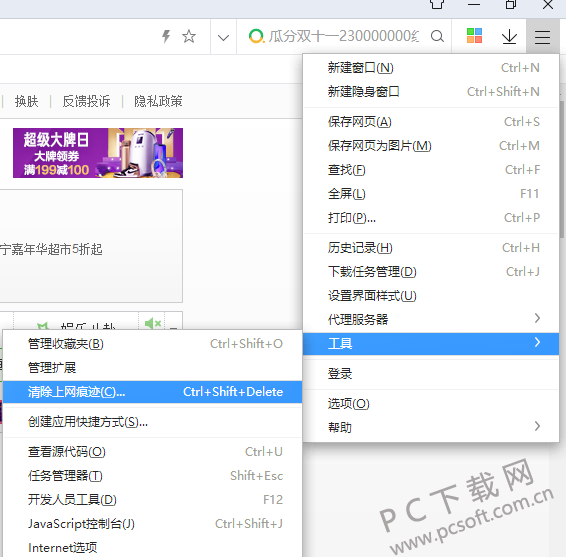The width and height of the screenshot is (566, 557).
Task: Click the 隐私政策 link
Action: (158, 101)
